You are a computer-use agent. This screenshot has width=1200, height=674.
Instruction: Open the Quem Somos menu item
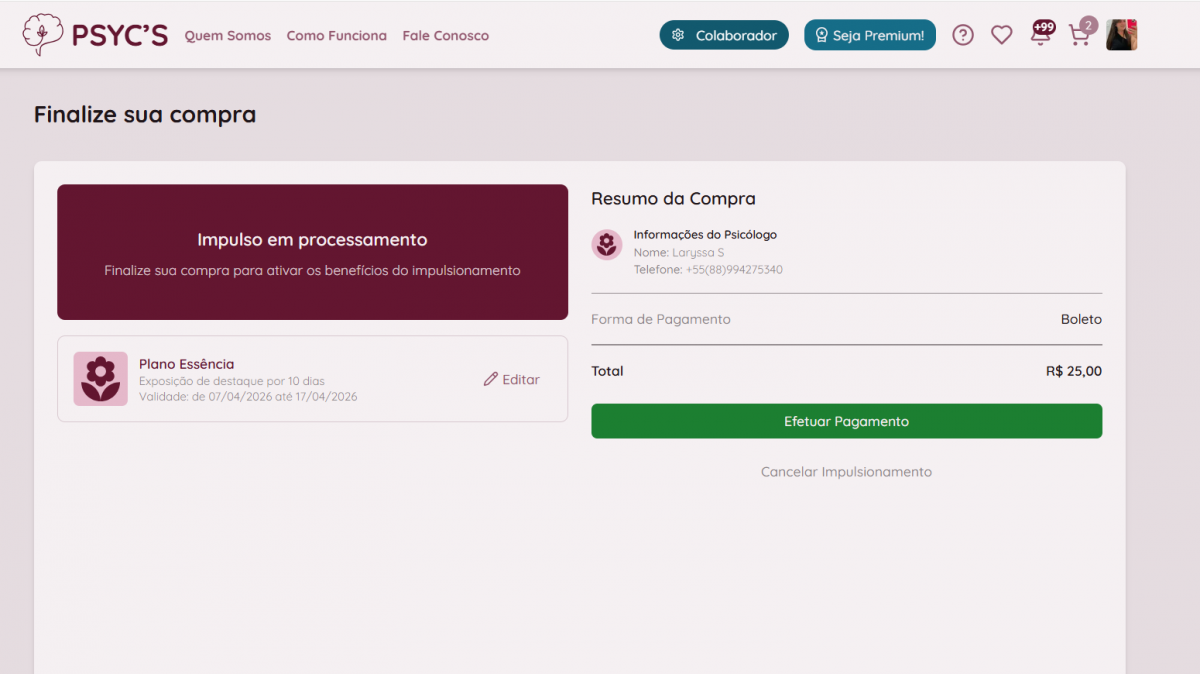pos(228,36)
